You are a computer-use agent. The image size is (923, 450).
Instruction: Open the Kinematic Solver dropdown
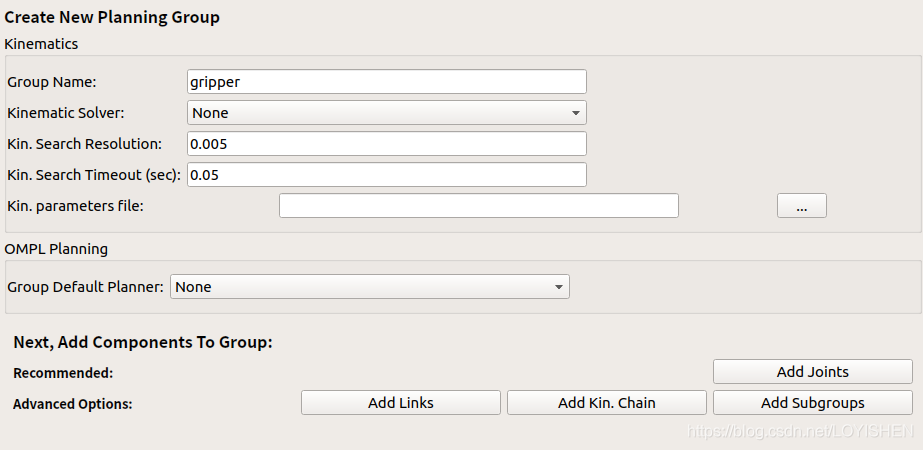tap(386, 113)
